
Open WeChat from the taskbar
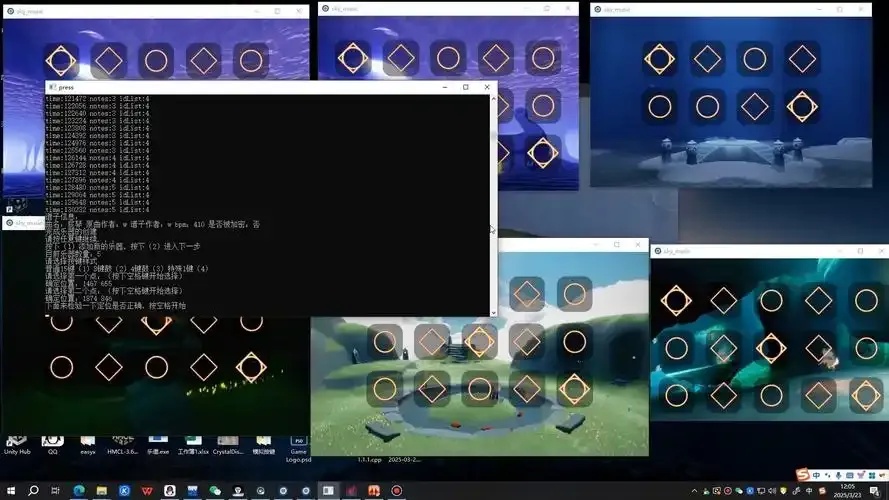(215, 490)
